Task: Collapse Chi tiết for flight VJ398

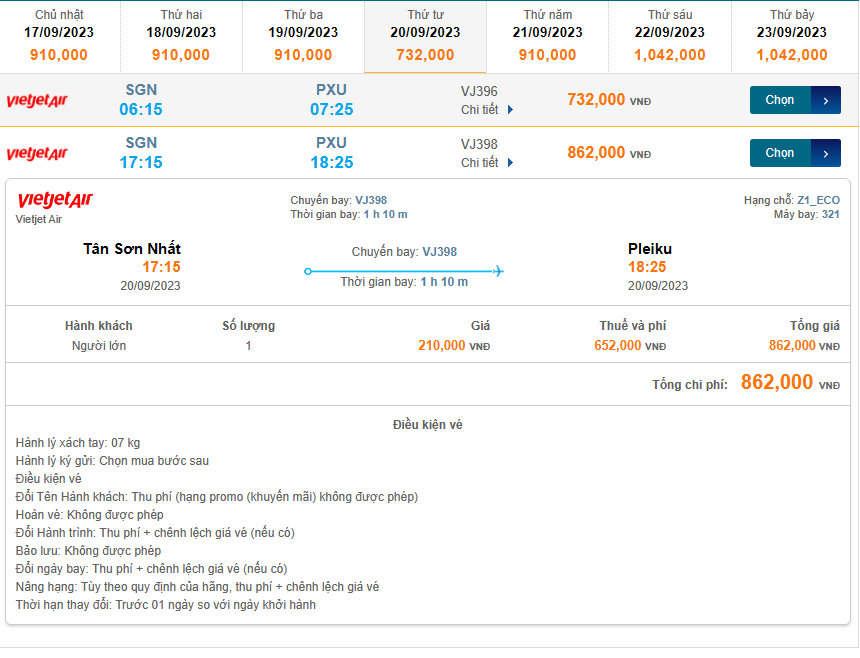Action: [486, 163]
